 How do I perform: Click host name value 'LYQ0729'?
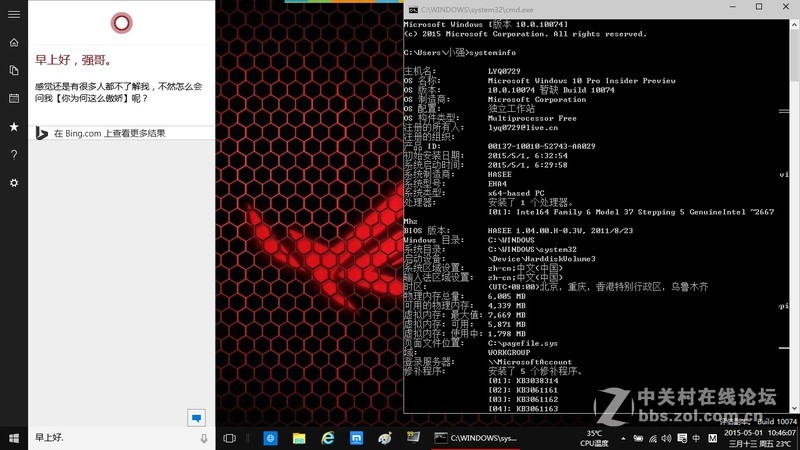504,71
